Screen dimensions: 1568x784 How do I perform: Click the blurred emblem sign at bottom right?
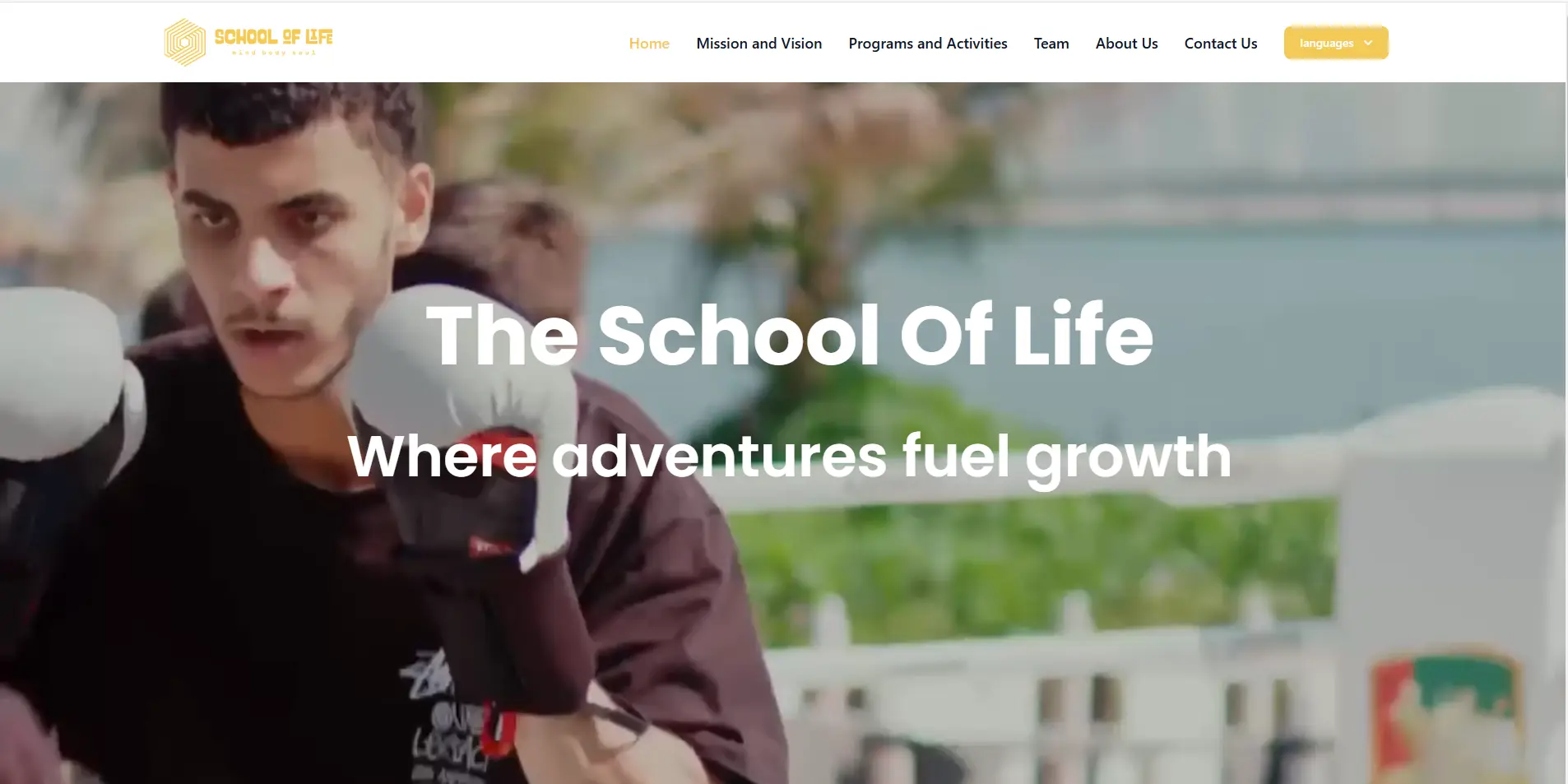pos(1445,714)
